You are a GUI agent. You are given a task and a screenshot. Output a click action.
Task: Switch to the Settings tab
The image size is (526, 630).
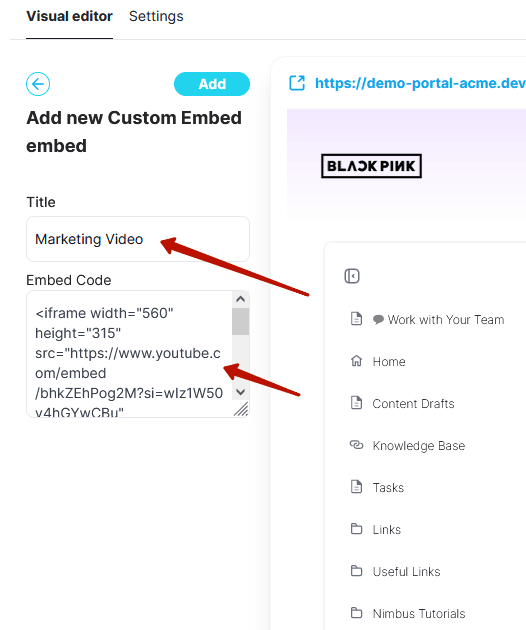(x=156, y=16)
